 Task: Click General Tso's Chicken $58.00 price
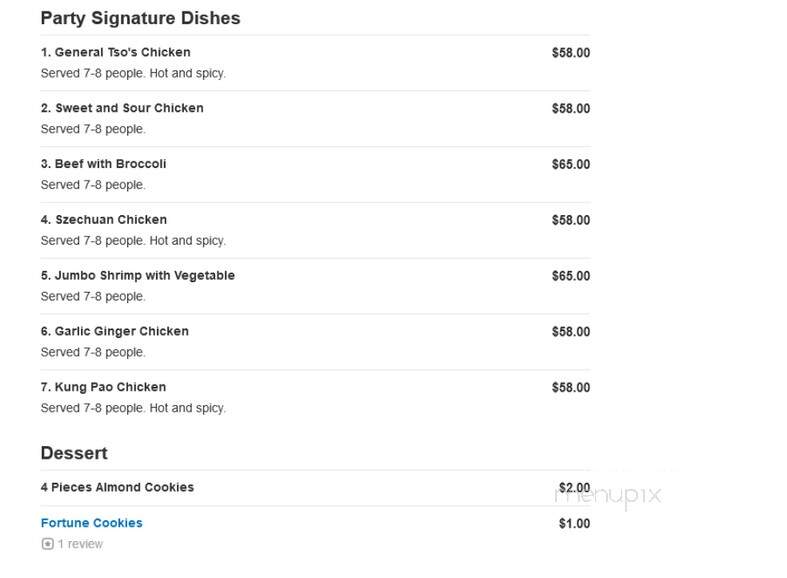click(x=571, y=53)
